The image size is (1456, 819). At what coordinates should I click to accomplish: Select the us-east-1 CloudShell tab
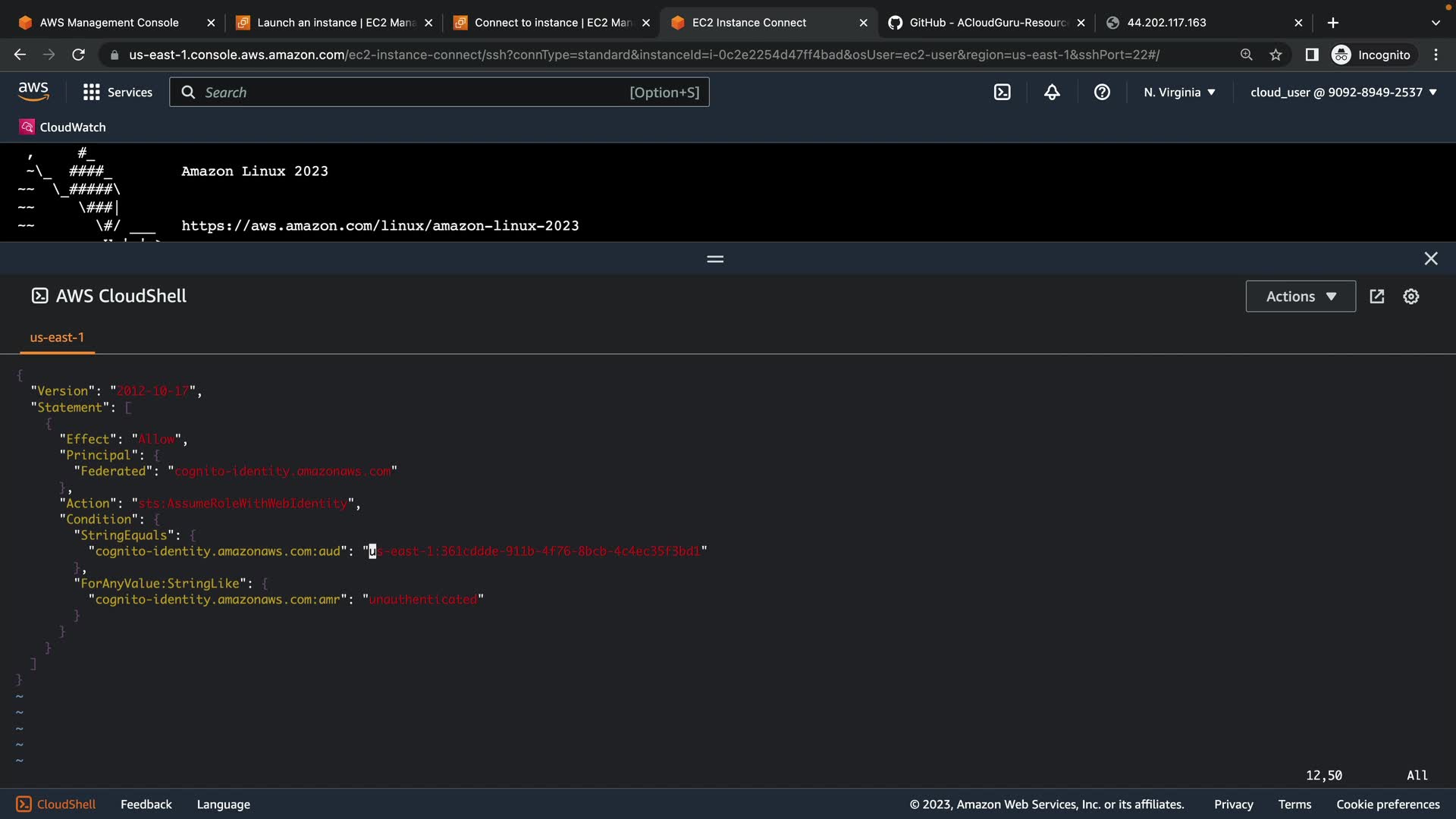[x=57, y=337]
